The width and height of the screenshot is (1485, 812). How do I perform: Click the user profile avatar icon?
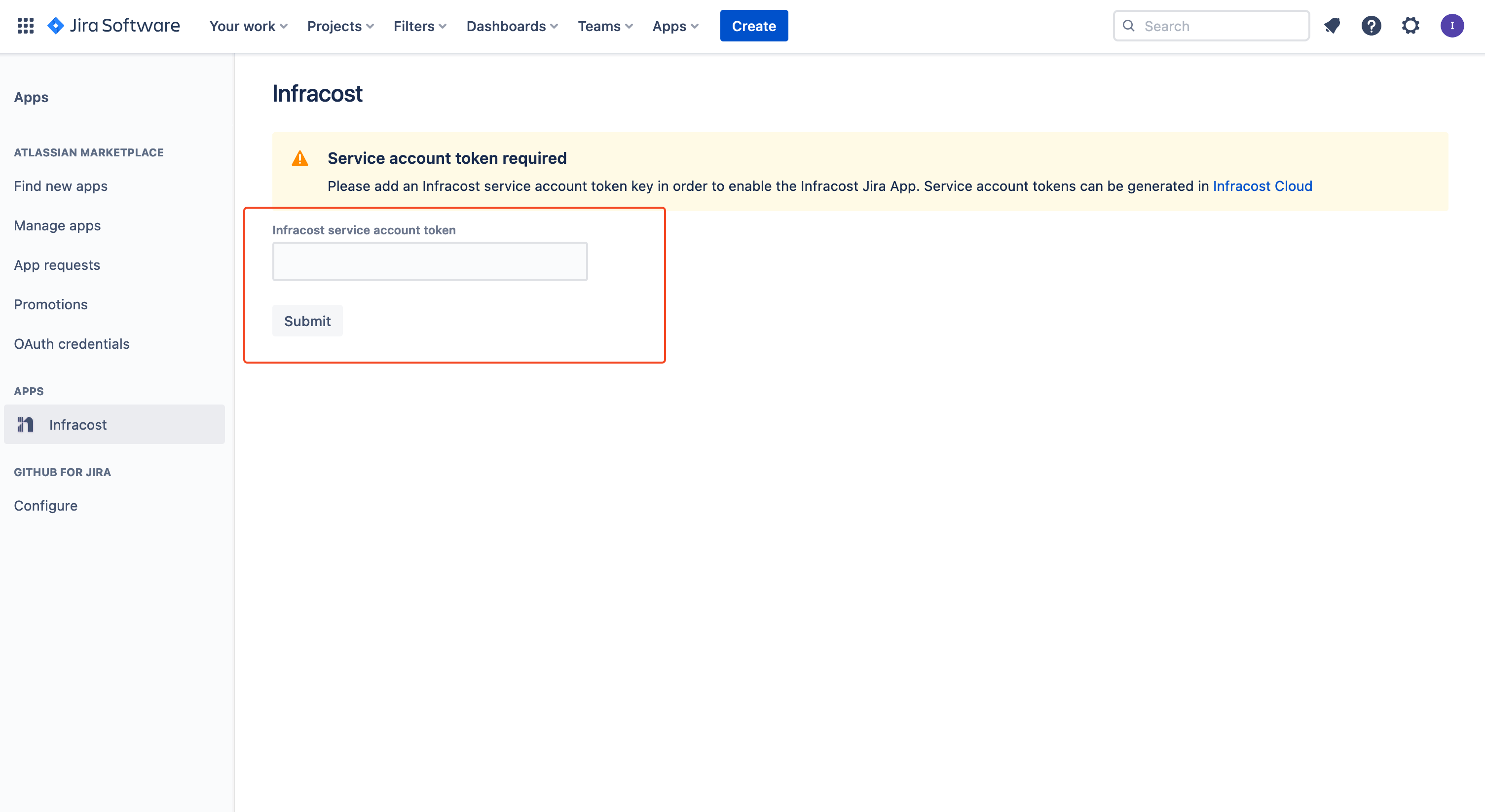coord(1452,26)
